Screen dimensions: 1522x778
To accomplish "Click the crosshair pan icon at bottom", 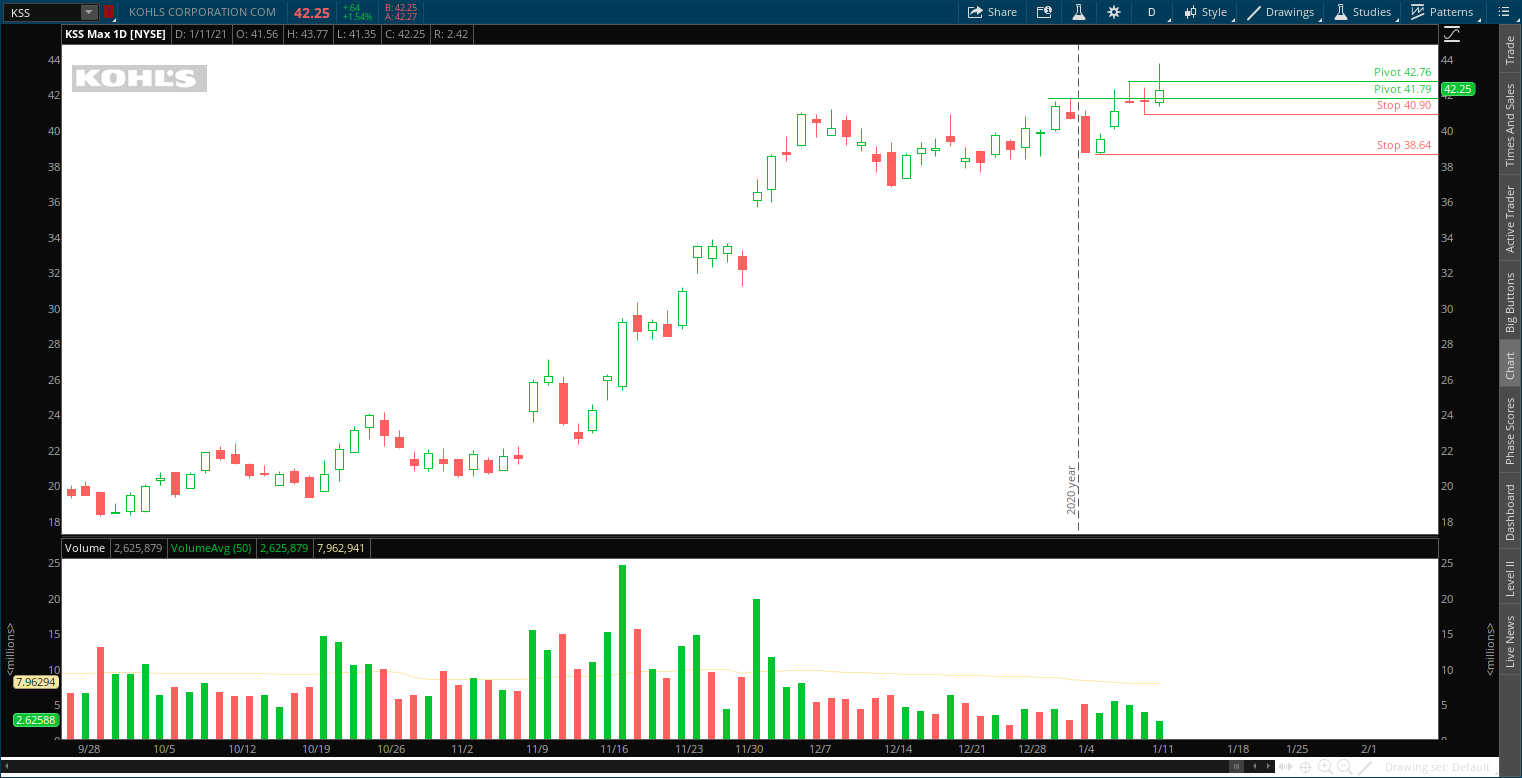I will pos(1305,767).
